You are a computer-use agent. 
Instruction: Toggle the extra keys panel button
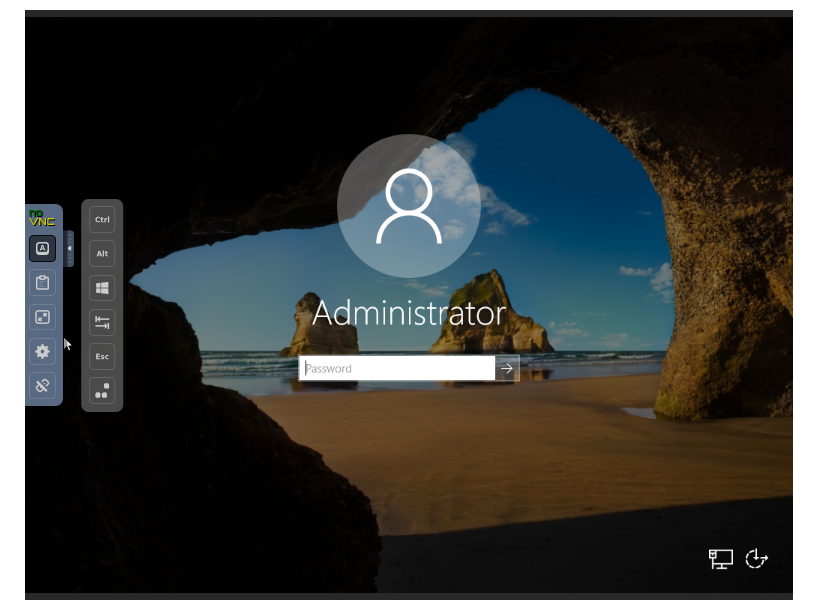[x=42, y=248]
